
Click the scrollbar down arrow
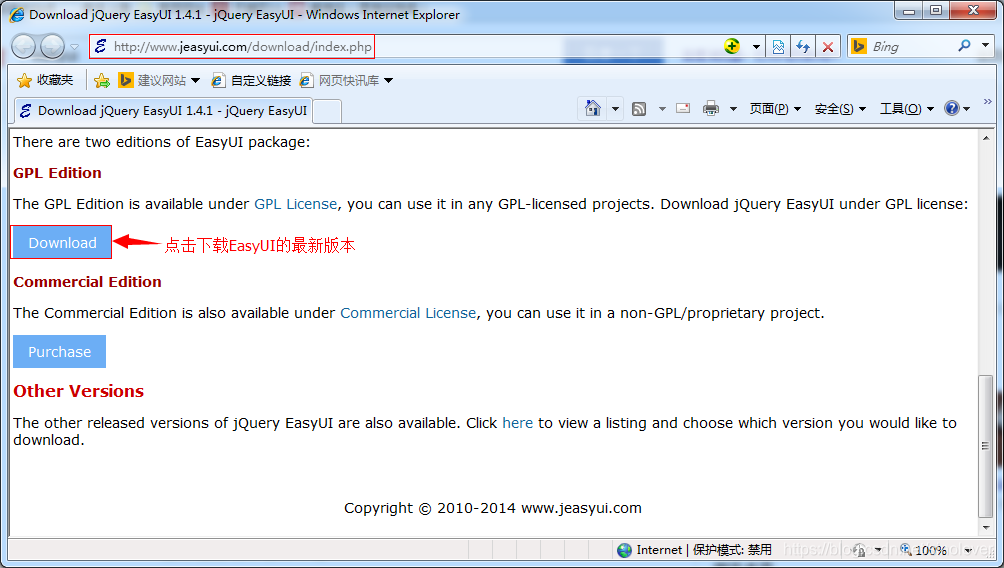[x=985, y=528]
